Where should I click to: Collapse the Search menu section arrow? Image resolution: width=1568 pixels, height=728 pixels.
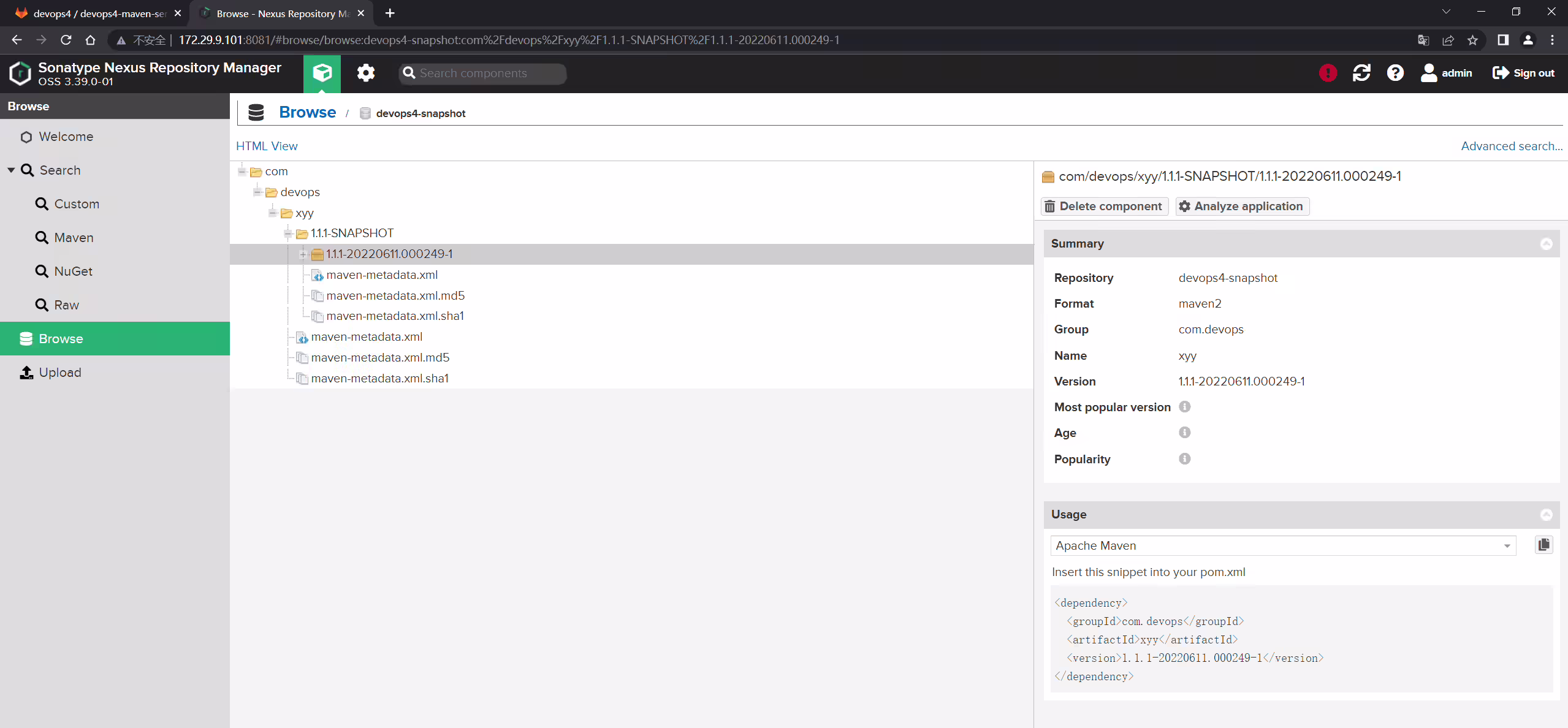(11, 170)
